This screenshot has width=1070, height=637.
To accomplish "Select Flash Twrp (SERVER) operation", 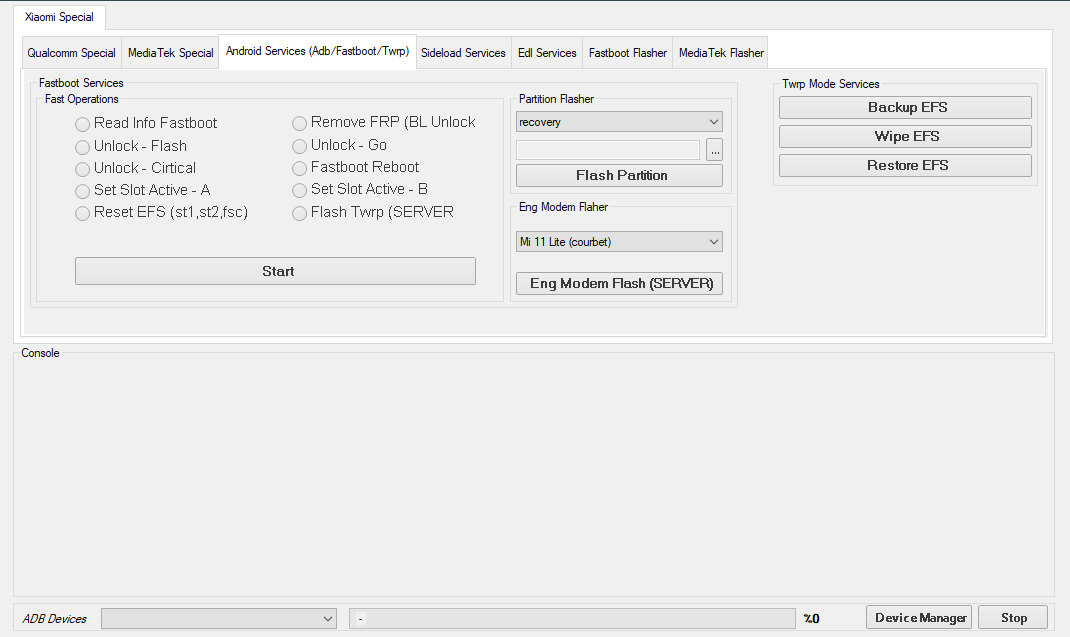I will (299, 212).
